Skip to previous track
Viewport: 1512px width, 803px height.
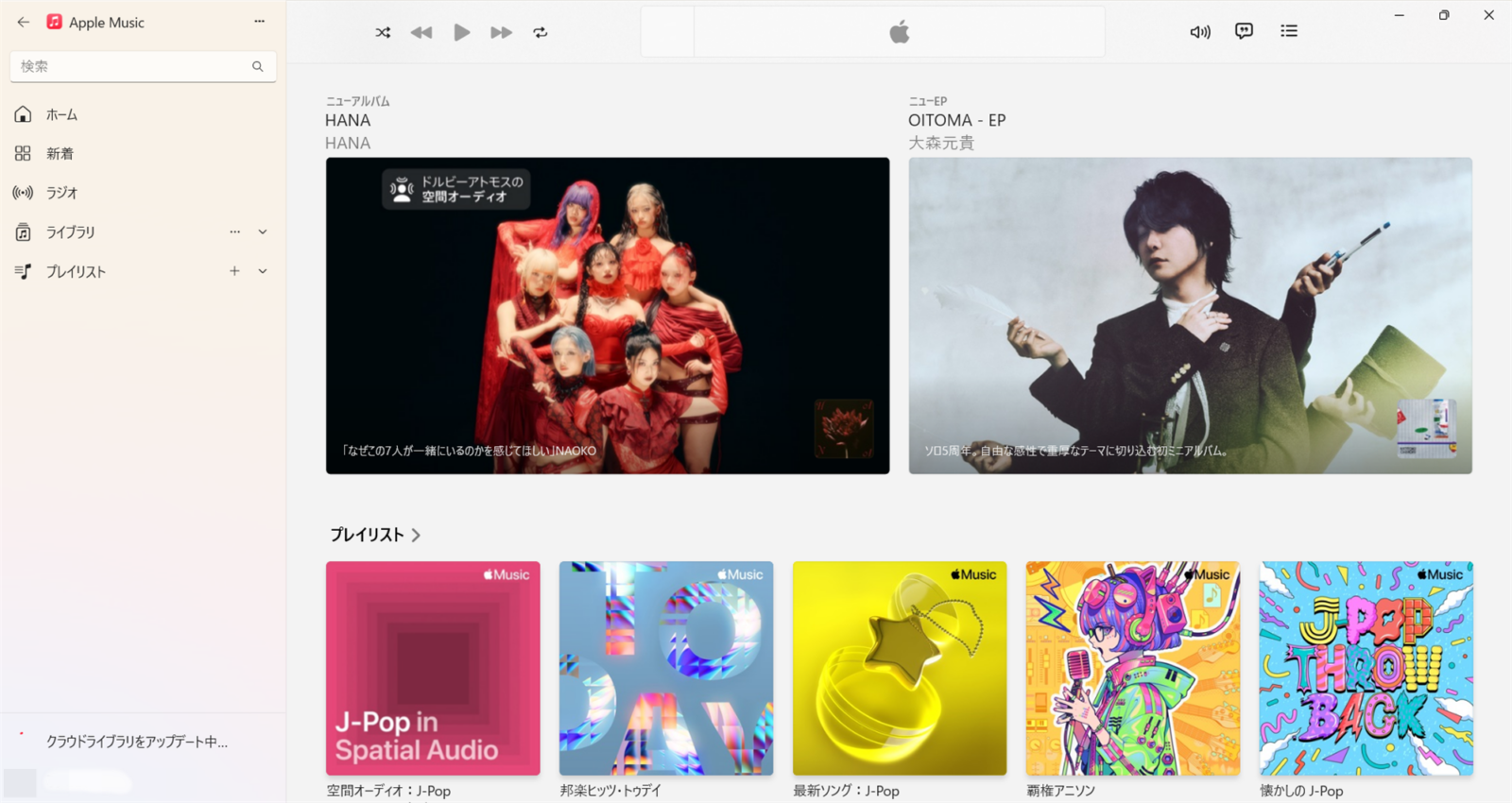pos(421,32)
